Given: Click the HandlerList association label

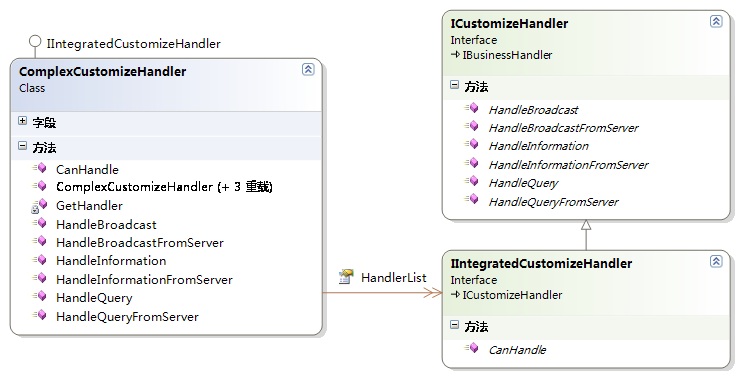Looking at the screenshot, I should (x=394, y=278).
